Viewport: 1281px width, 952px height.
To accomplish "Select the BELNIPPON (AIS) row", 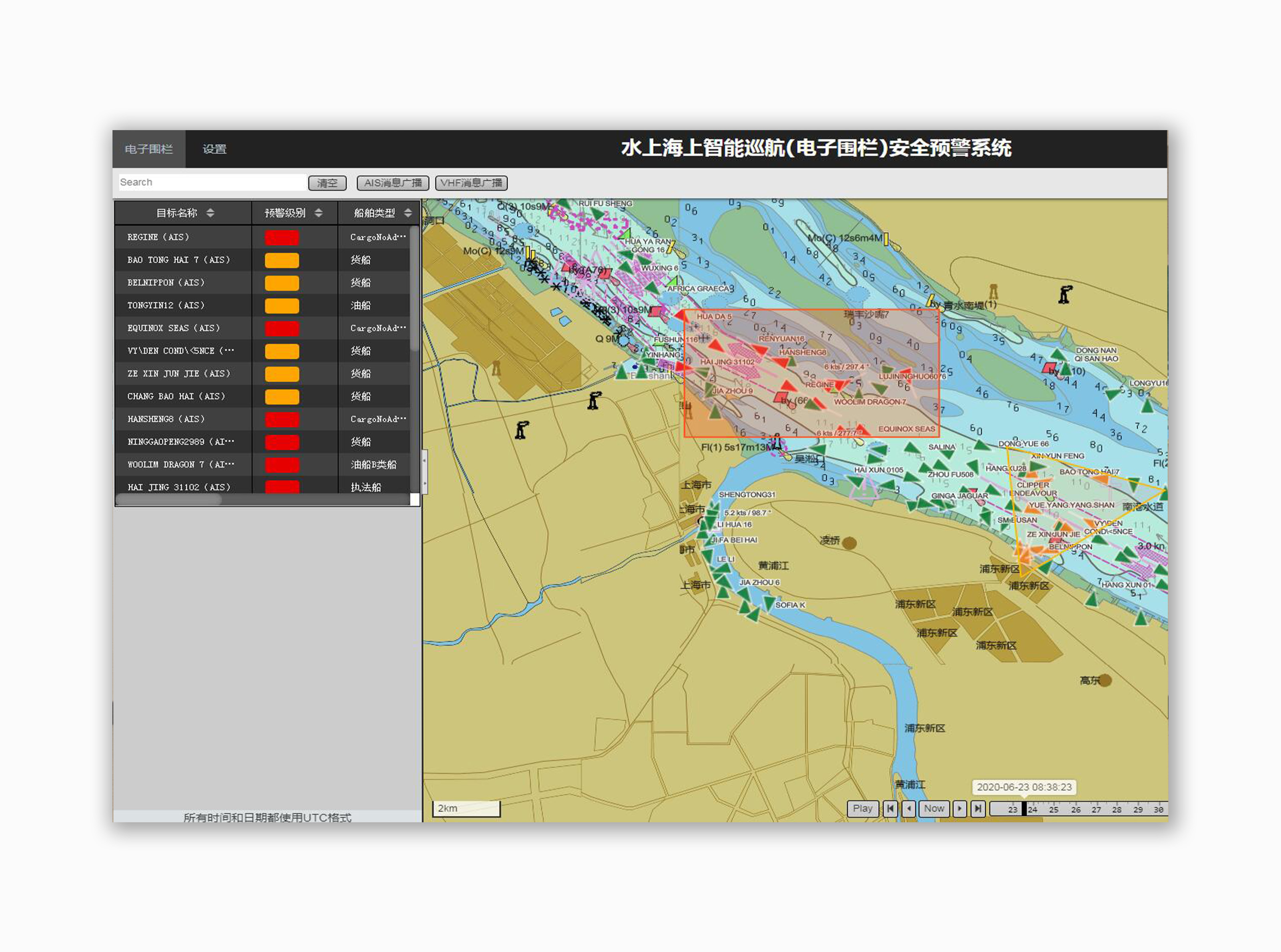I will [262, 282].
